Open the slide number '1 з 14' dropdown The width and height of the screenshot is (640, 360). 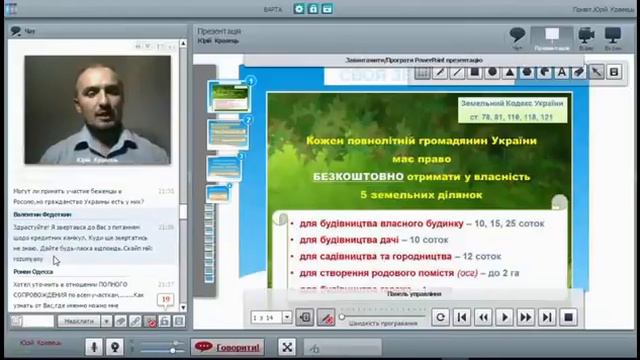coord(287,317)
